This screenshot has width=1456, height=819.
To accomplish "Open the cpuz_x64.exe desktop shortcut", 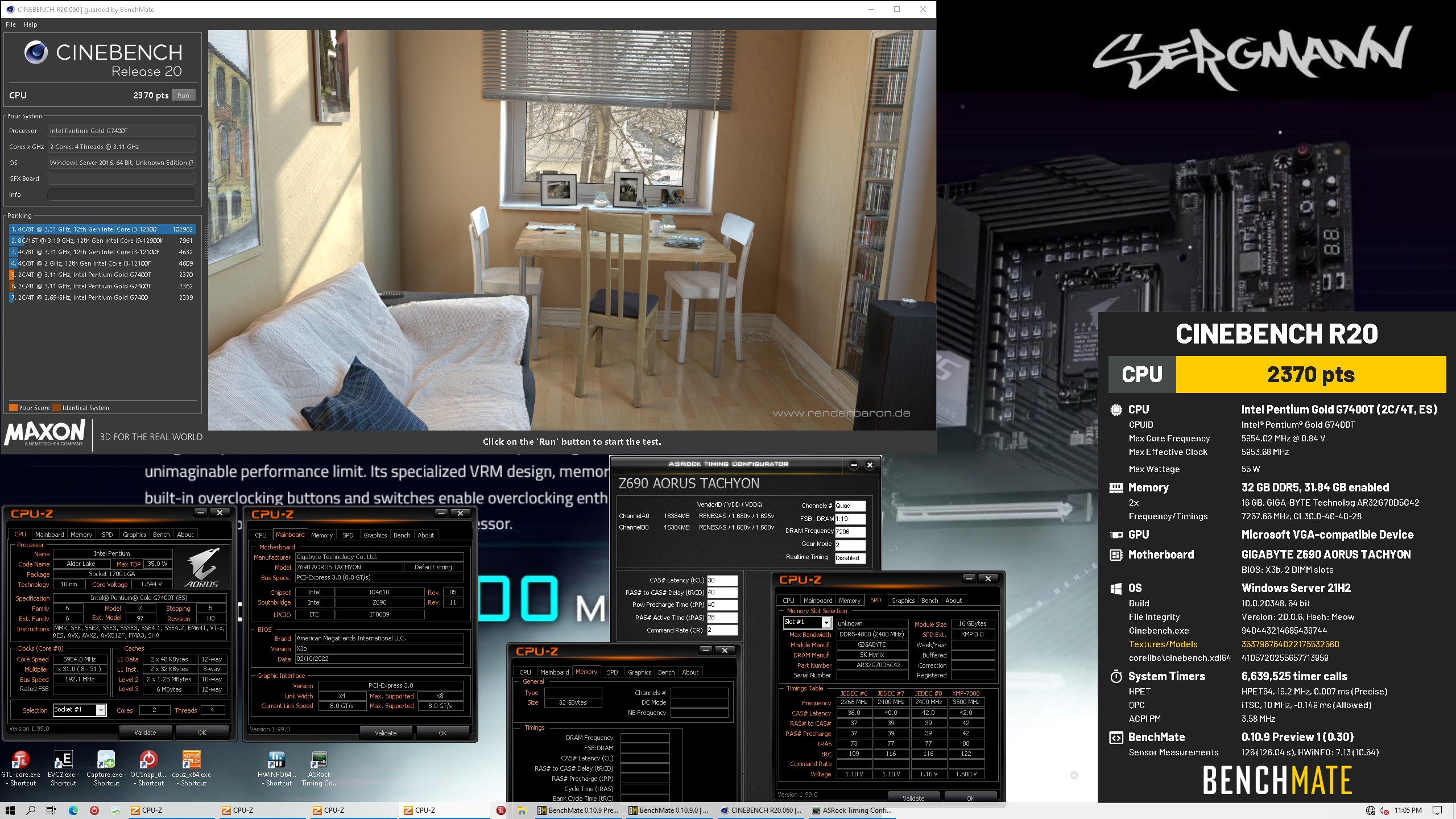I will [x=191, y=768].
